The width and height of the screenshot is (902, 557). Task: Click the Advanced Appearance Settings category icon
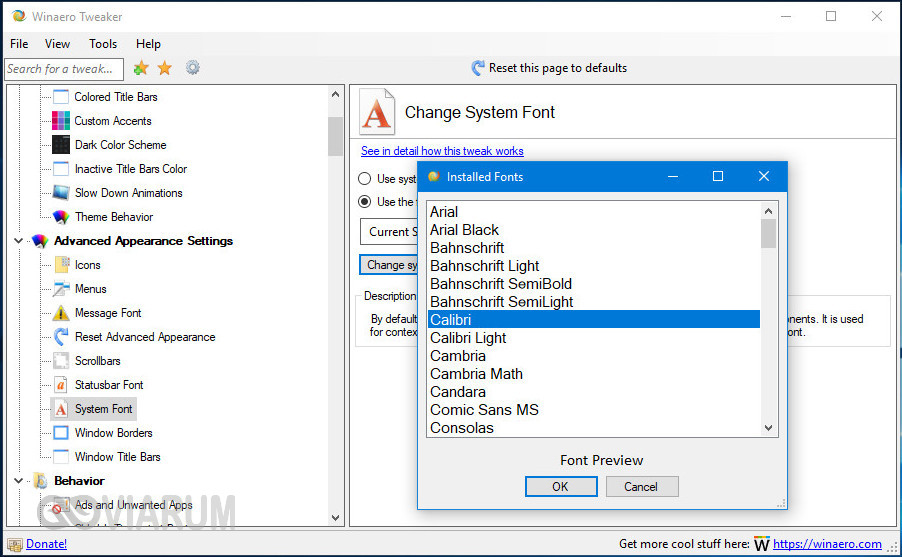[x=40, y=241]
